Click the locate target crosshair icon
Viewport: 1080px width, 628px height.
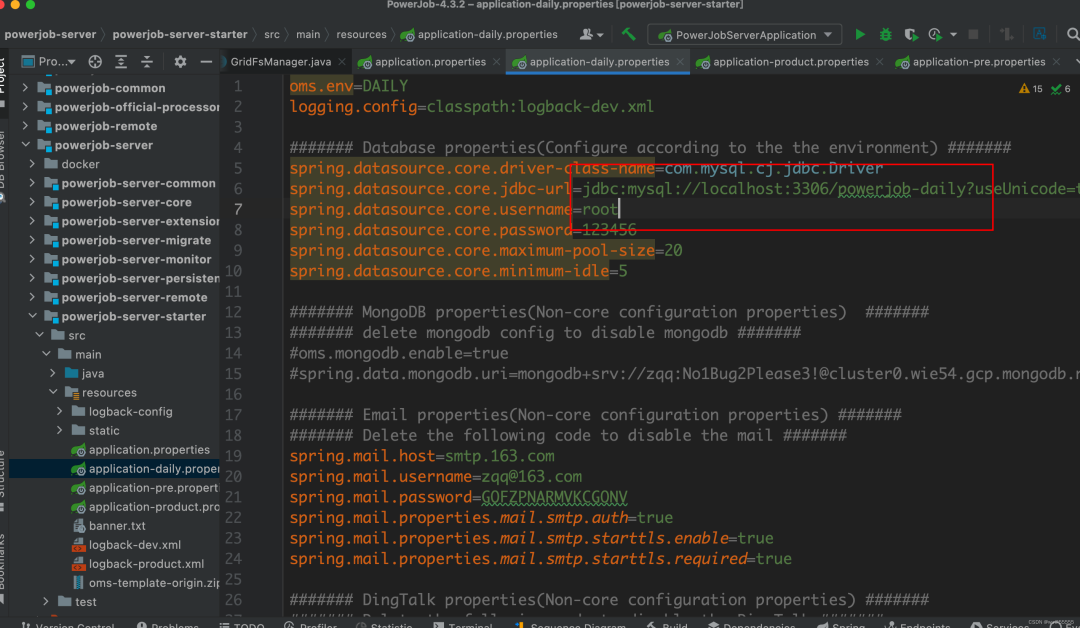[x=95, y=62]
